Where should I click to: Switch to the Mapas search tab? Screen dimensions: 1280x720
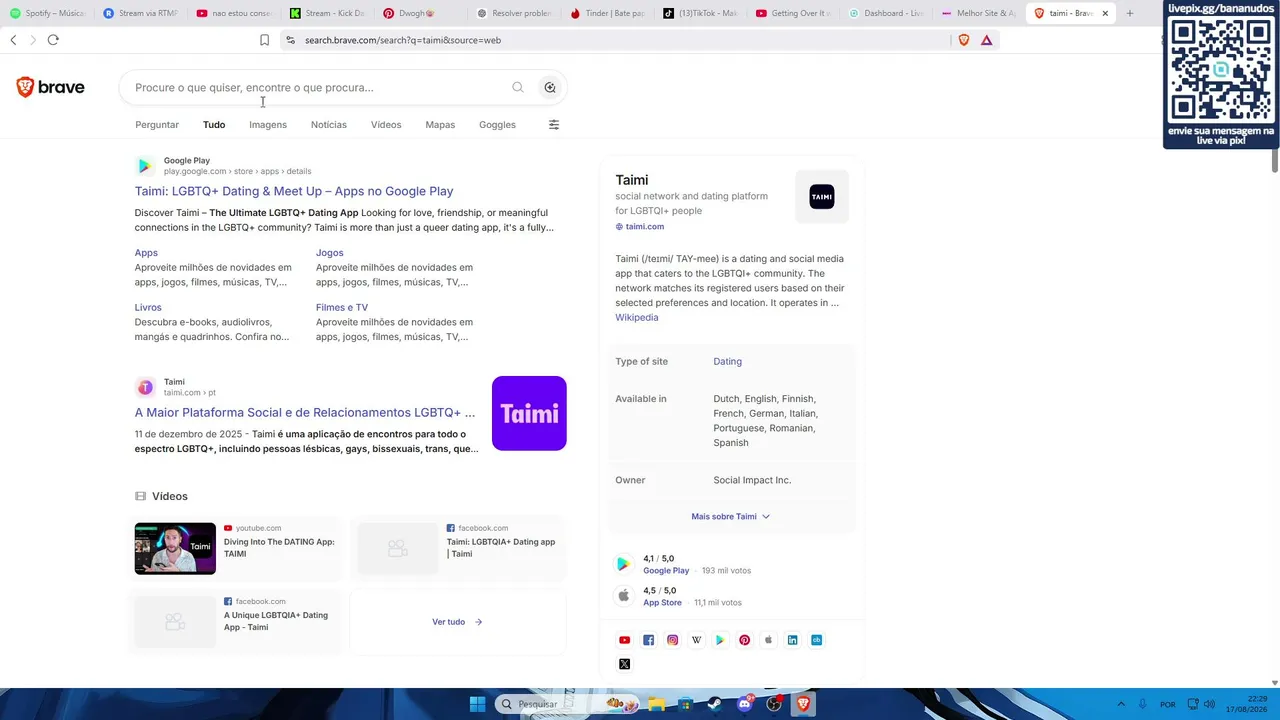coord(440,125)
